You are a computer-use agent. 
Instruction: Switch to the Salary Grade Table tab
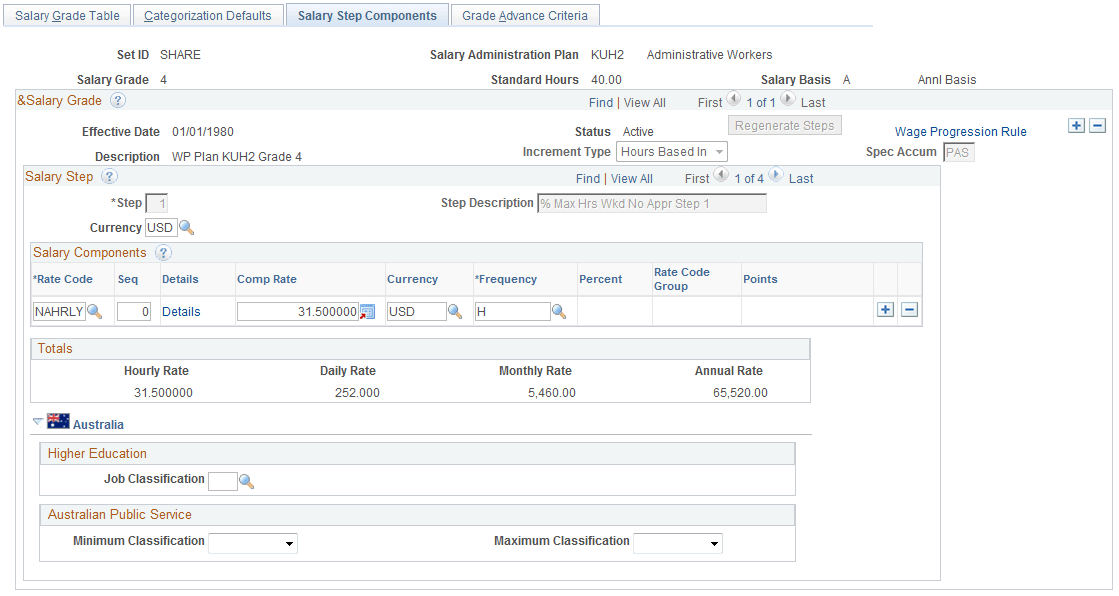[66, 14]
